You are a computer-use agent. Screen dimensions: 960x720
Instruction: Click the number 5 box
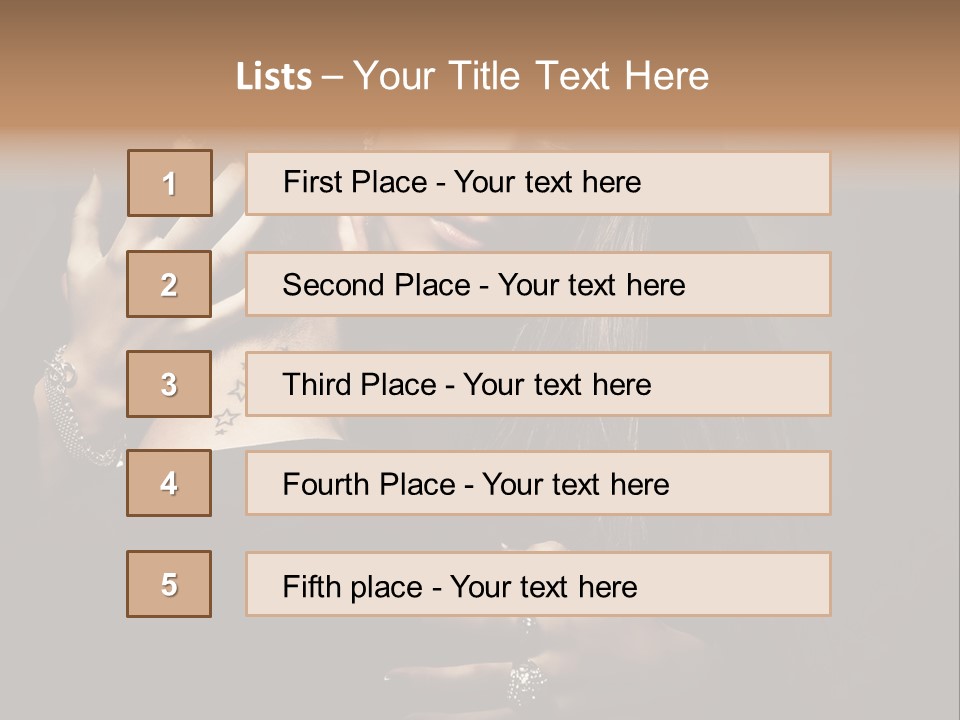point(169,584)
